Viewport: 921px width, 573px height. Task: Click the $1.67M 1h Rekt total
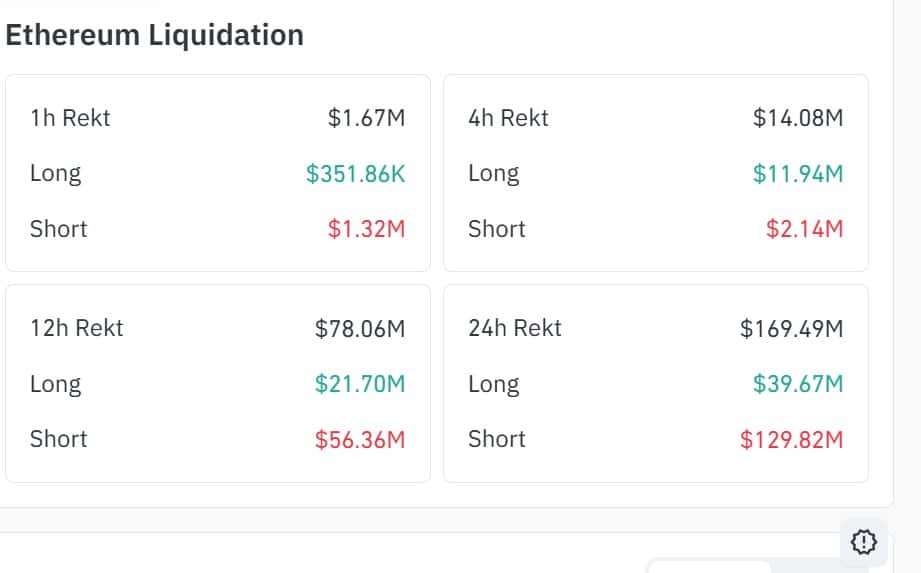click(x=366, y=118)
